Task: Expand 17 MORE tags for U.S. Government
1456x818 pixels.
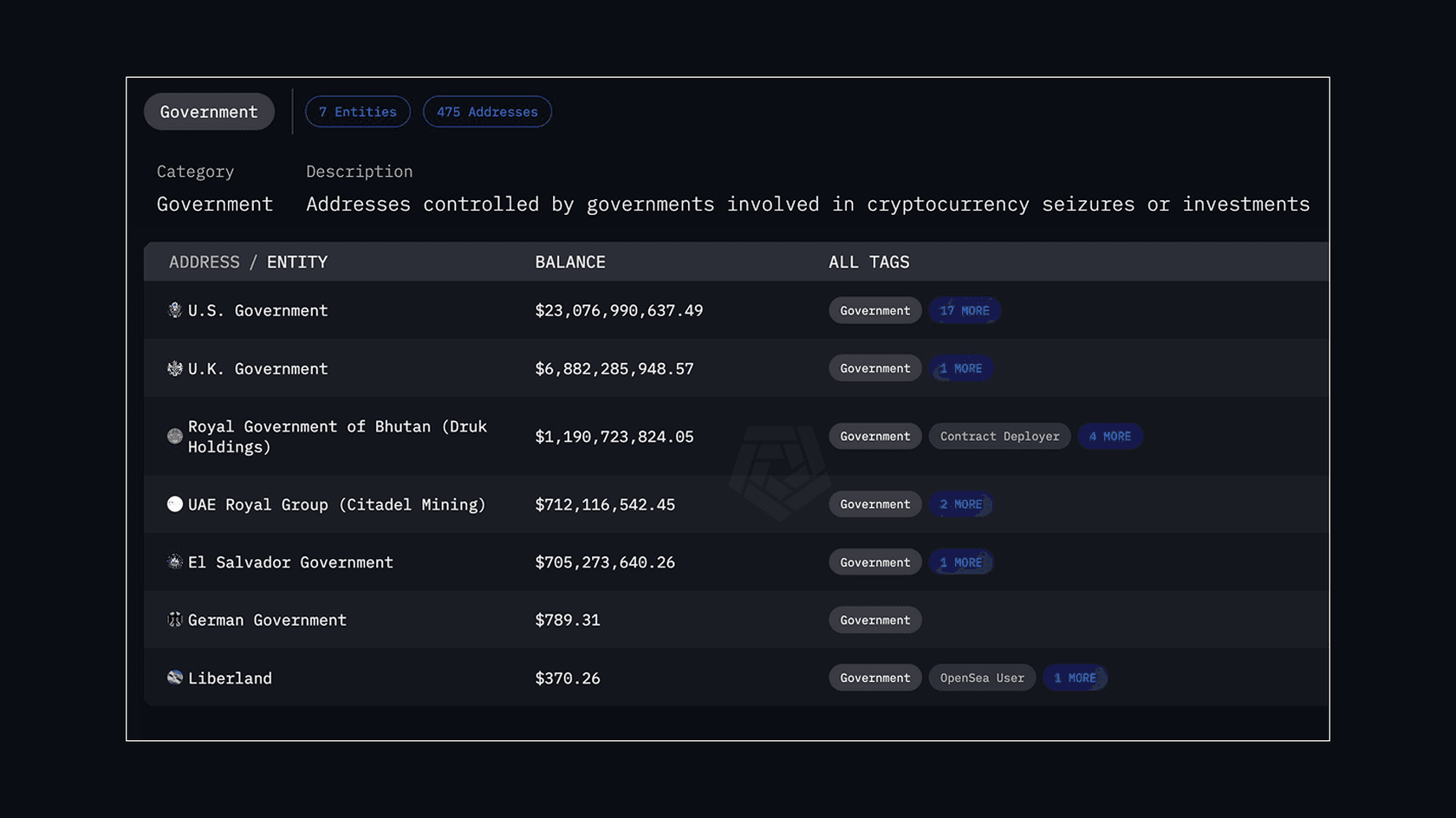Action: point(965,310)
